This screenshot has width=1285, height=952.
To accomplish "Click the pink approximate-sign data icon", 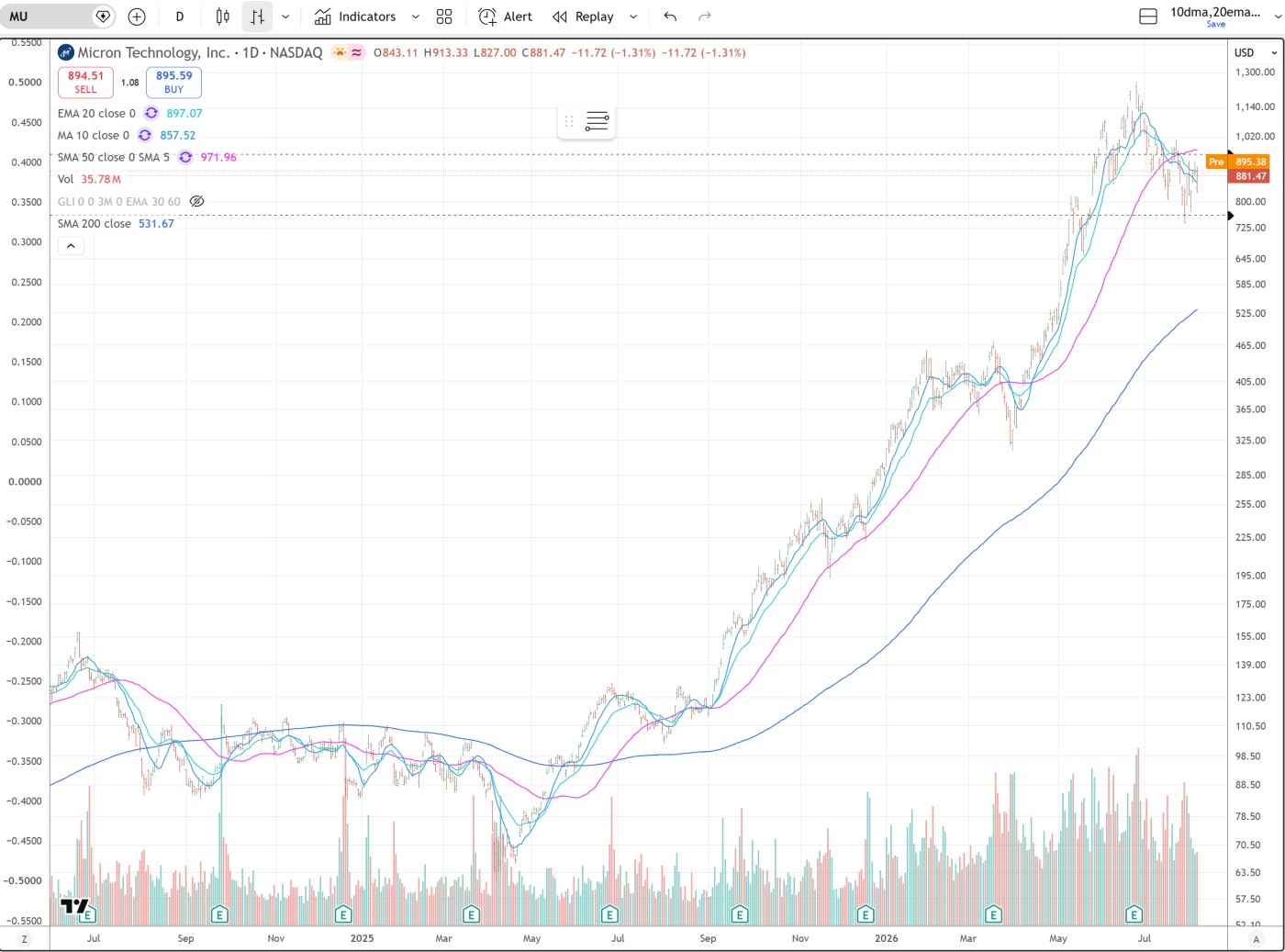I will click(x=357, y=52).
